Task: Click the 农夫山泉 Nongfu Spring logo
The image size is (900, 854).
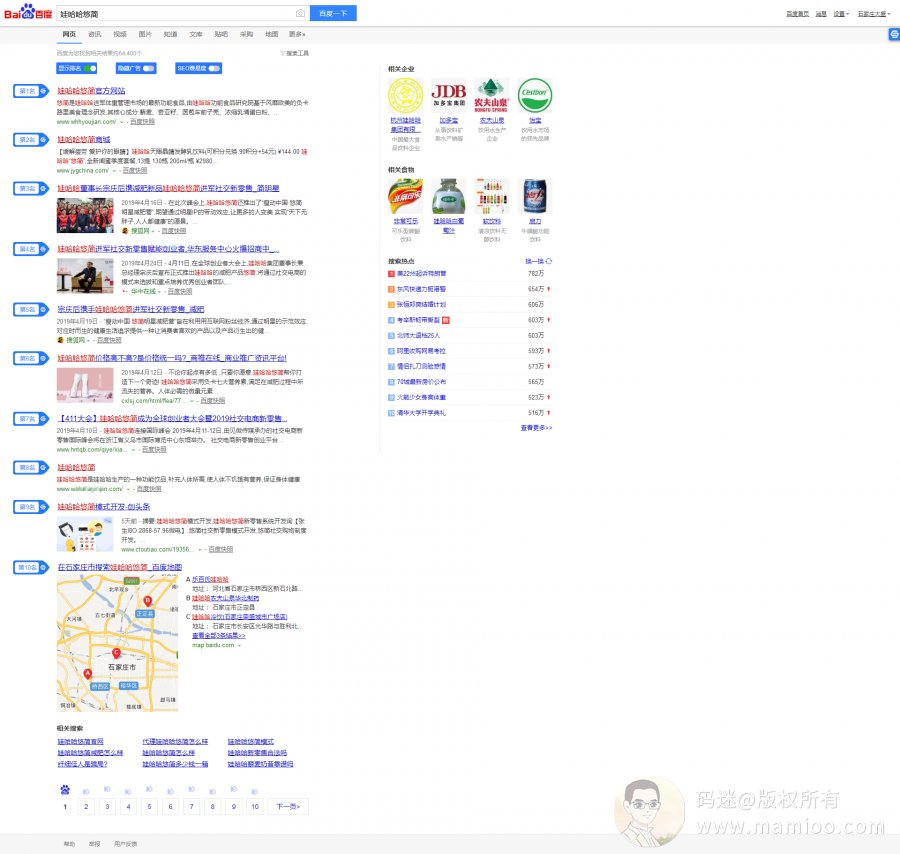Action: [x=491, y=96]
